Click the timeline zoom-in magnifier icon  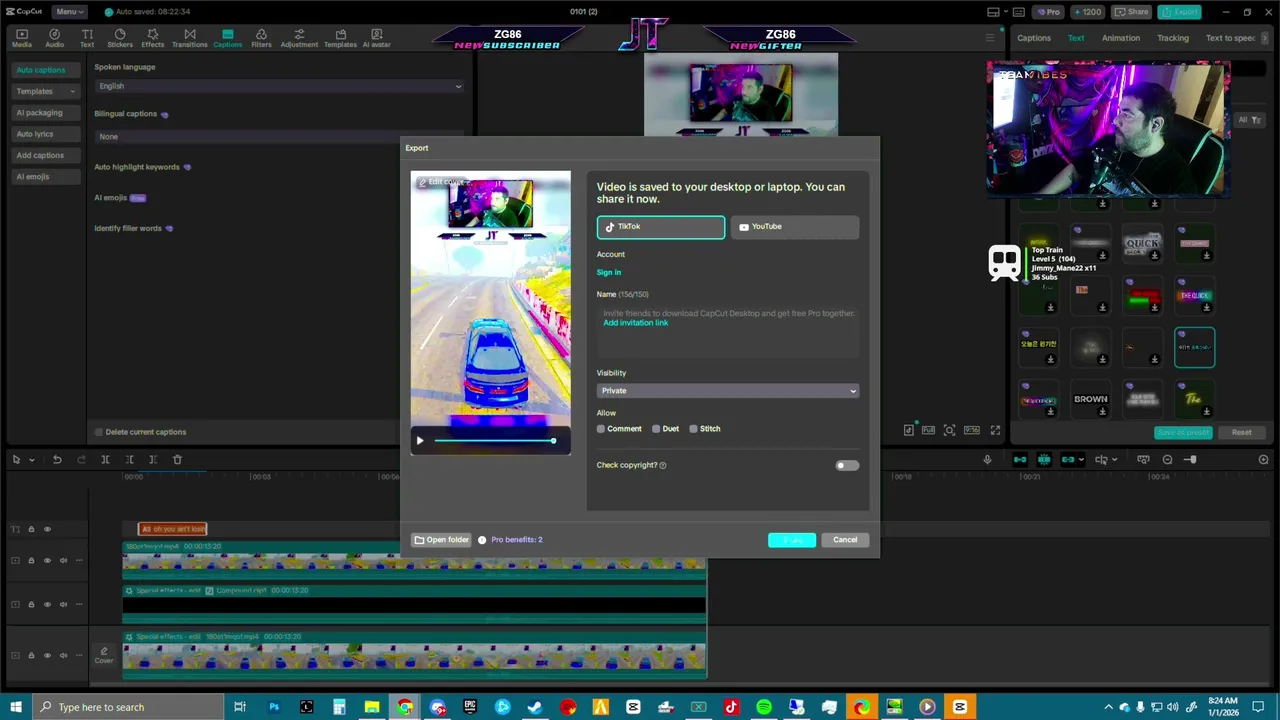1263,459
